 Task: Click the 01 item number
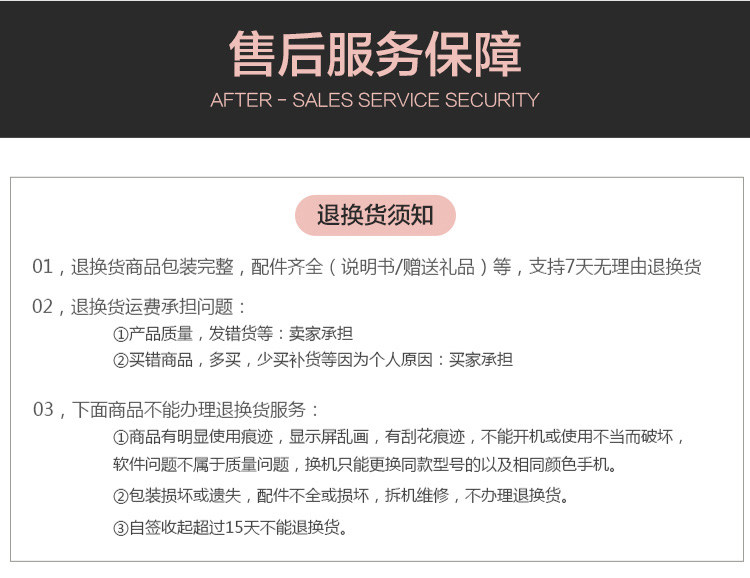42,267
